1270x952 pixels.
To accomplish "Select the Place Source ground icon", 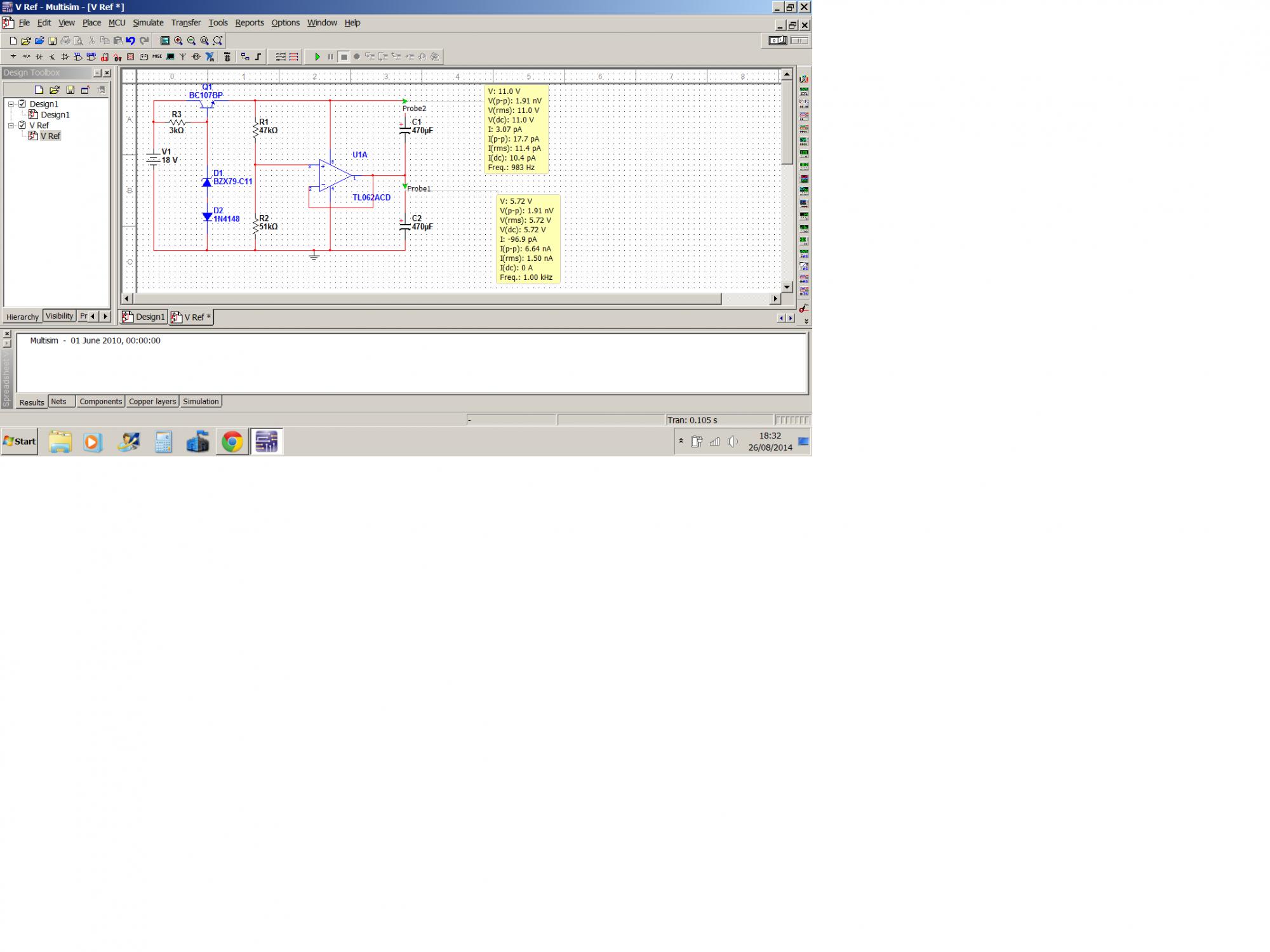I will click(x=13, y=57).
